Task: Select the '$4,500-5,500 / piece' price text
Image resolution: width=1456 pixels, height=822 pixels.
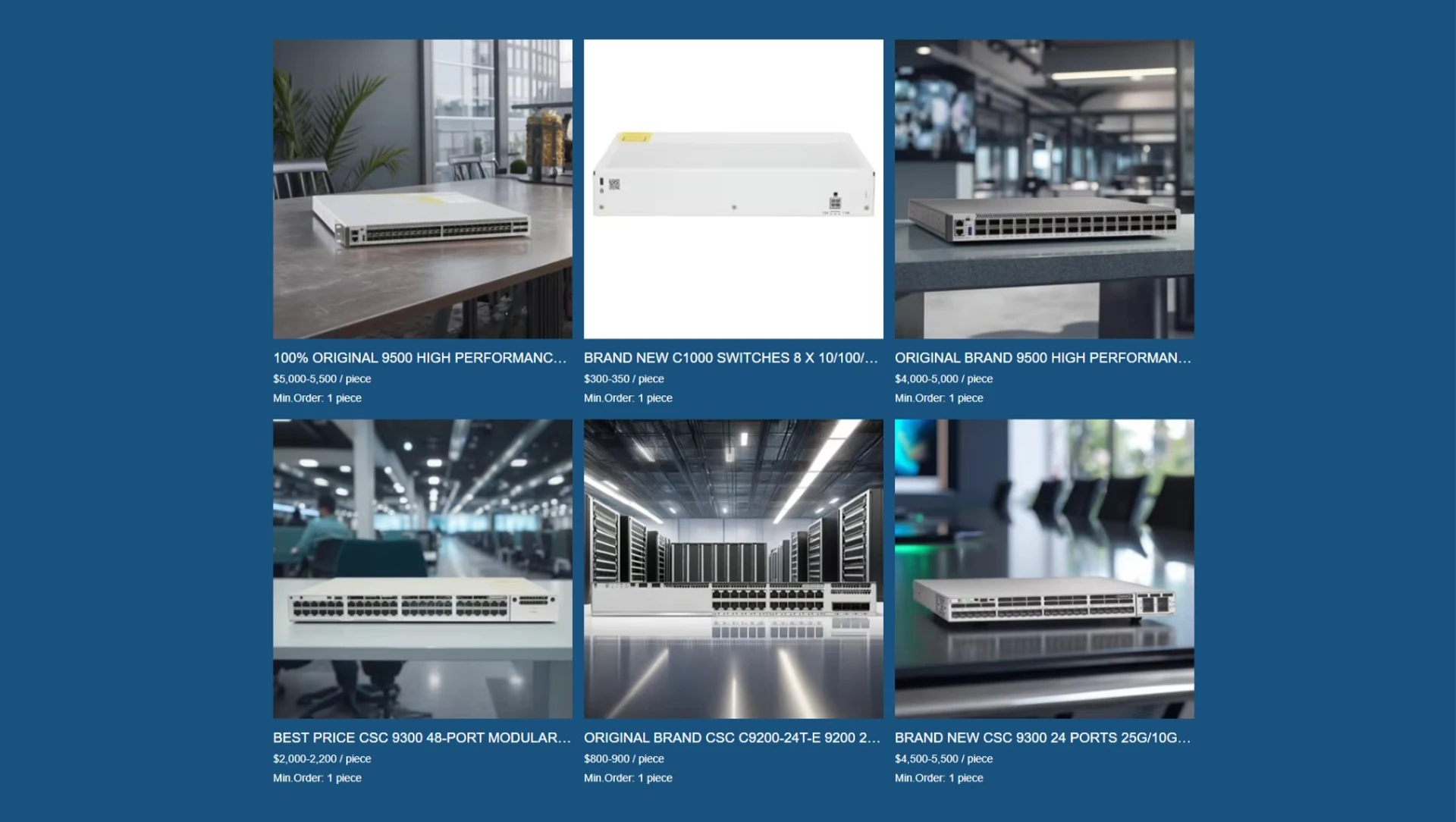Action: click(943, 759)
